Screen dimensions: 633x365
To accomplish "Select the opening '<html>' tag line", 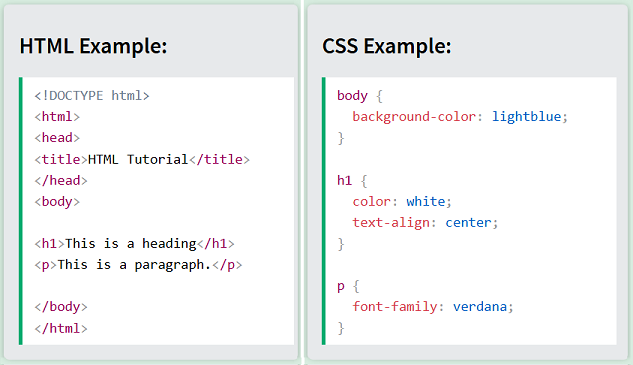I will (57, 117).
